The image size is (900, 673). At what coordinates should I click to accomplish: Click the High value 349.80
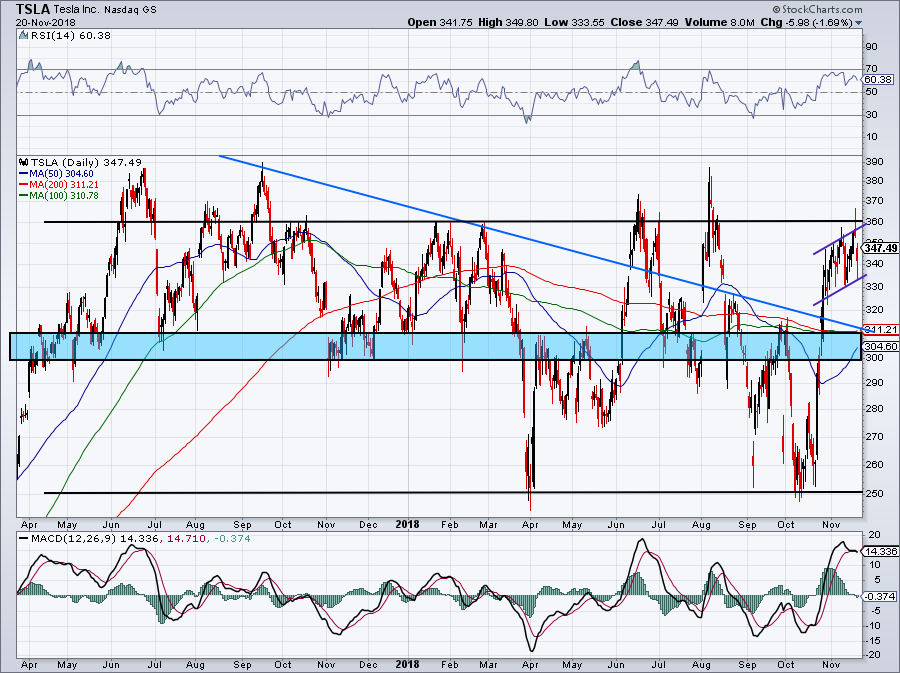coord(522,22)
